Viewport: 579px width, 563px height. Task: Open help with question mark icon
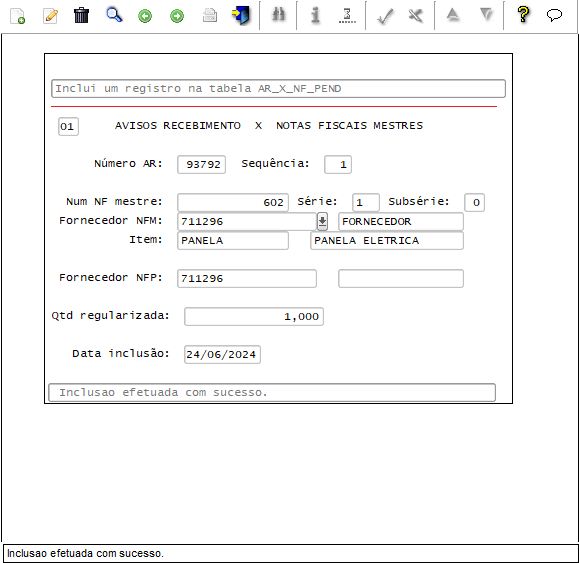coord(523,15)
